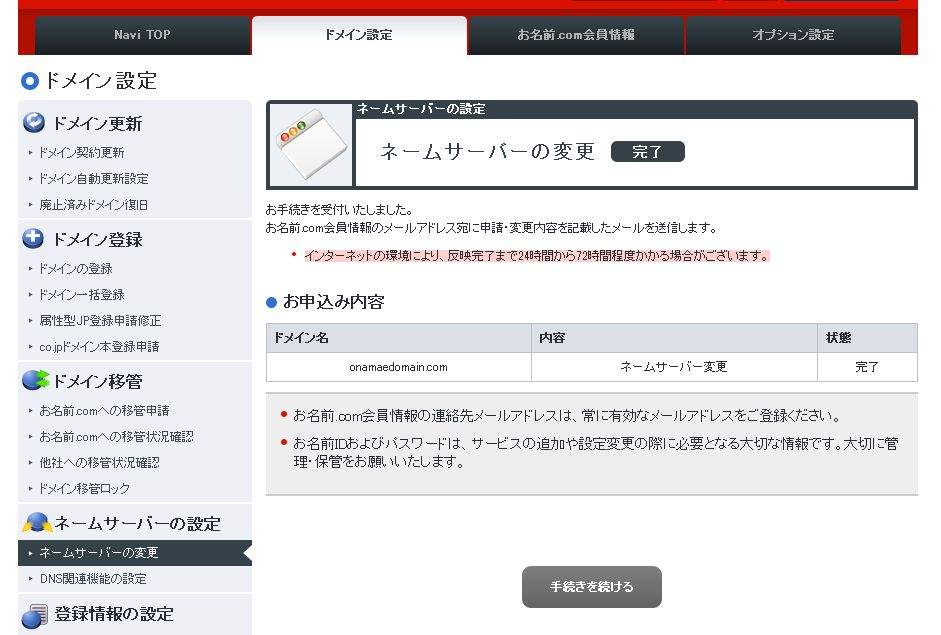Open co.jpドメイン本登録申請 link
This screenshot has height=635, width=941.
100,347
